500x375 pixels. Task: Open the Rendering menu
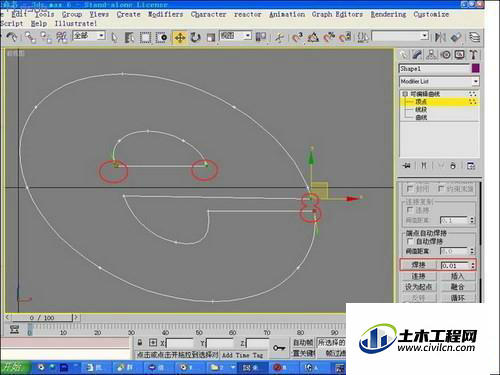[388, 14]
